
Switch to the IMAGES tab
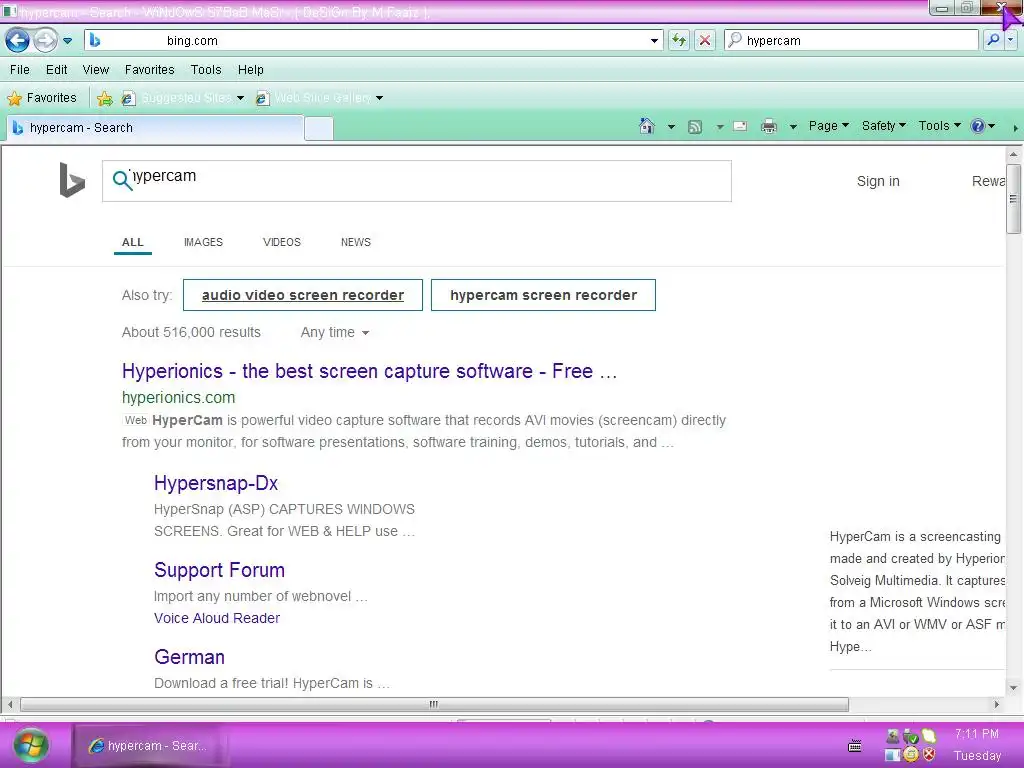203,242
